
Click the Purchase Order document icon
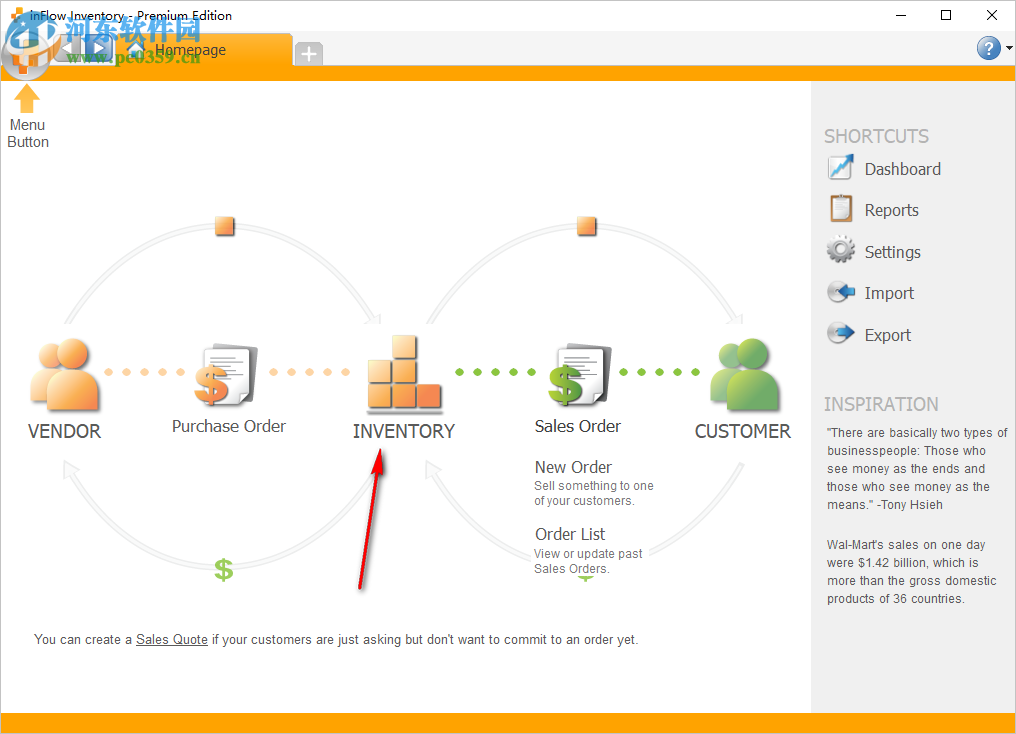pos(225,375)
